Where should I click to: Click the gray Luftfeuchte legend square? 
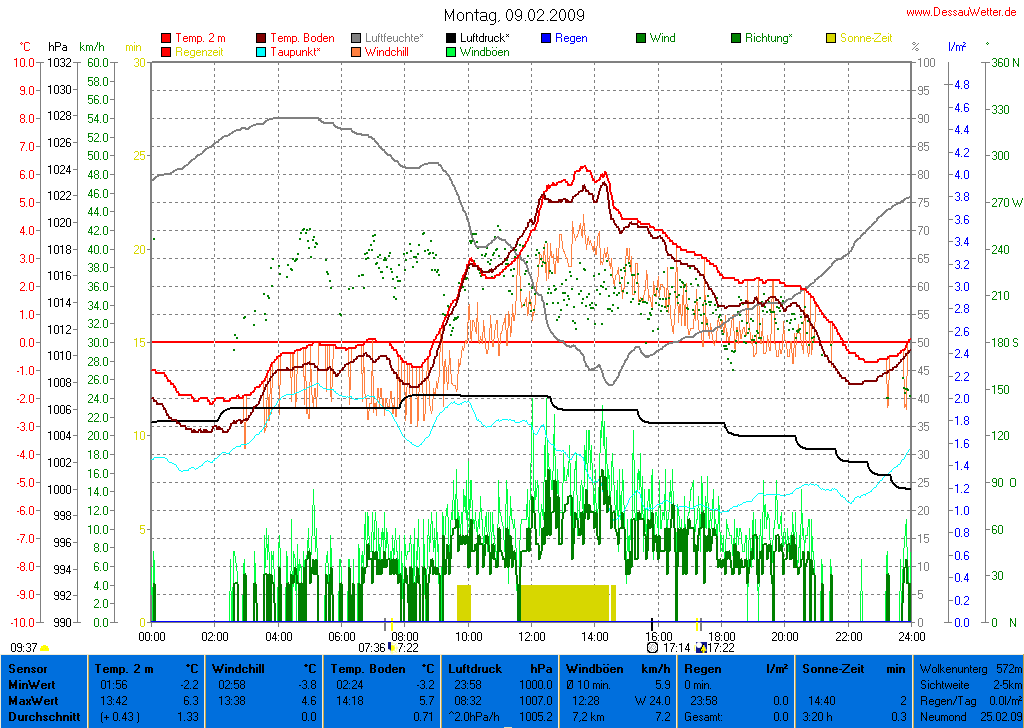[356, 38]
